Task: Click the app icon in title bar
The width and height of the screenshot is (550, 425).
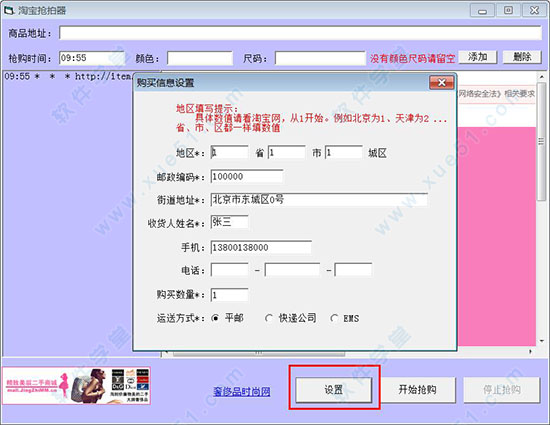Action: coord(9,10)
